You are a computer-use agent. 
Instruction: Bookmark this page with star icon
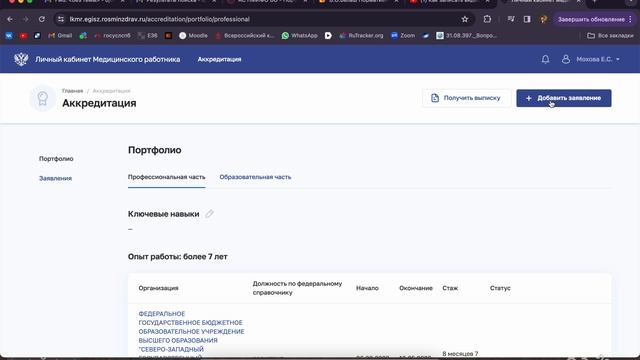pos(464,19)
